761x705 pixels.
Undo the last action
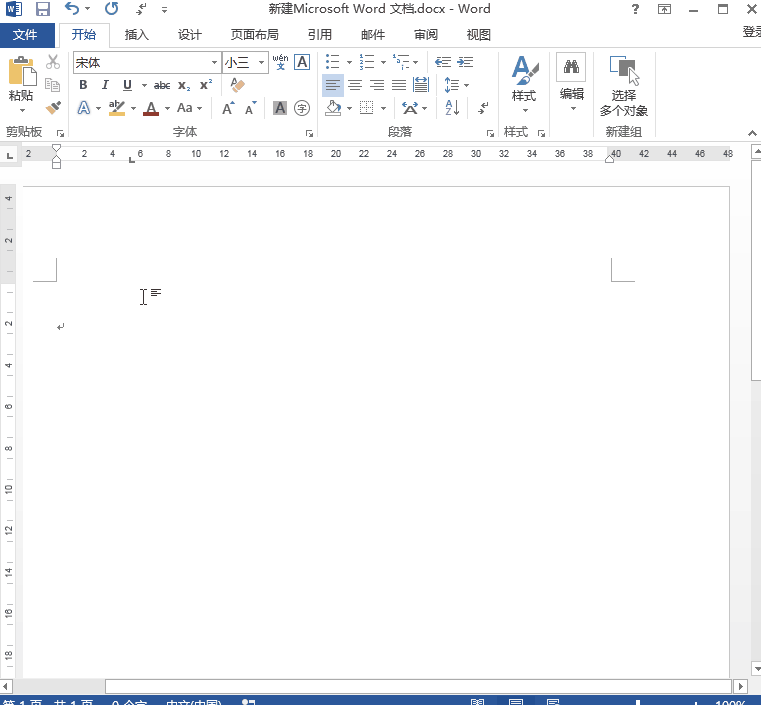pos(71,9)
